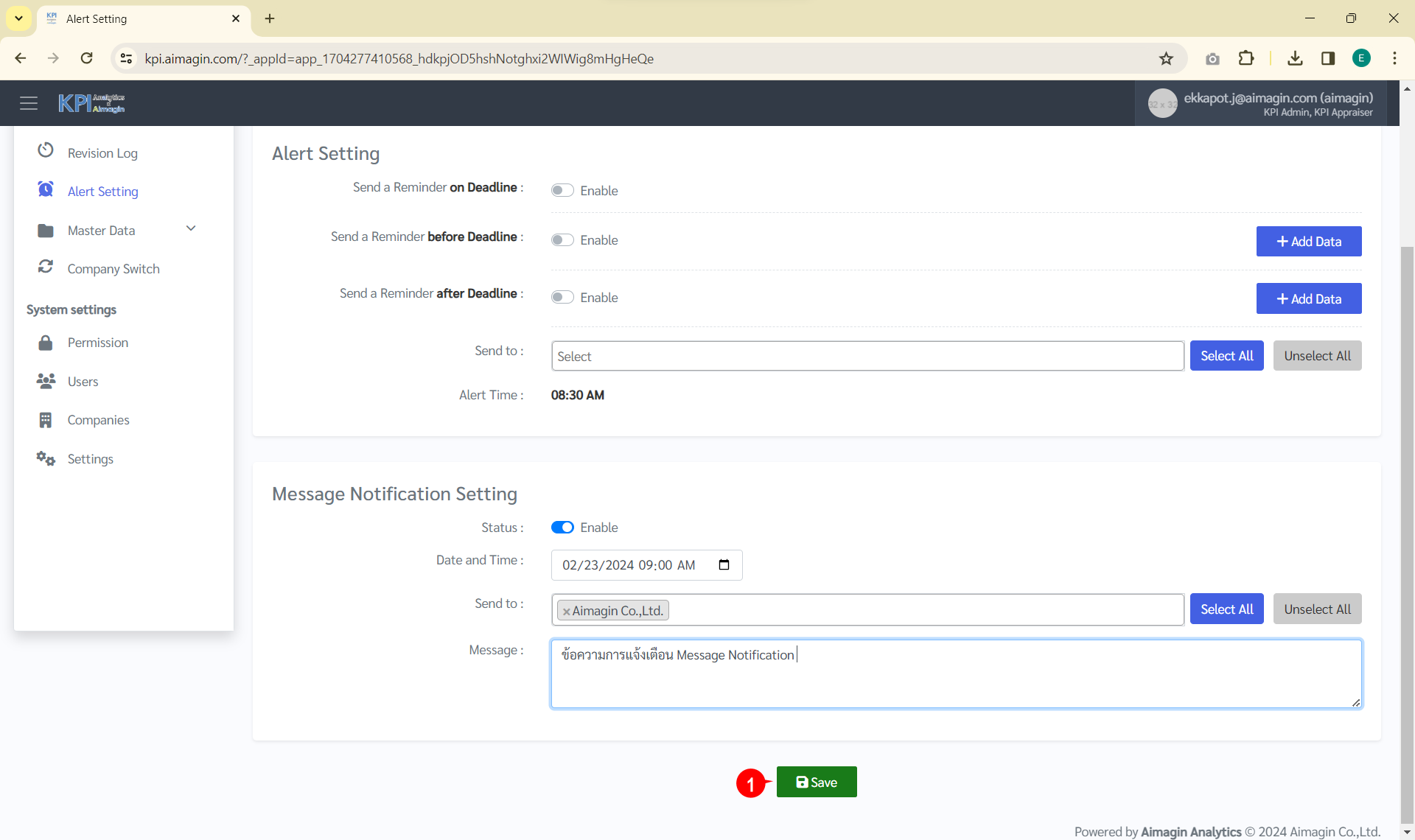Image resolution: width=1415 pixels, height=840 pixels.
Task: Click the Settings gears icon
Action: point(46,458)
